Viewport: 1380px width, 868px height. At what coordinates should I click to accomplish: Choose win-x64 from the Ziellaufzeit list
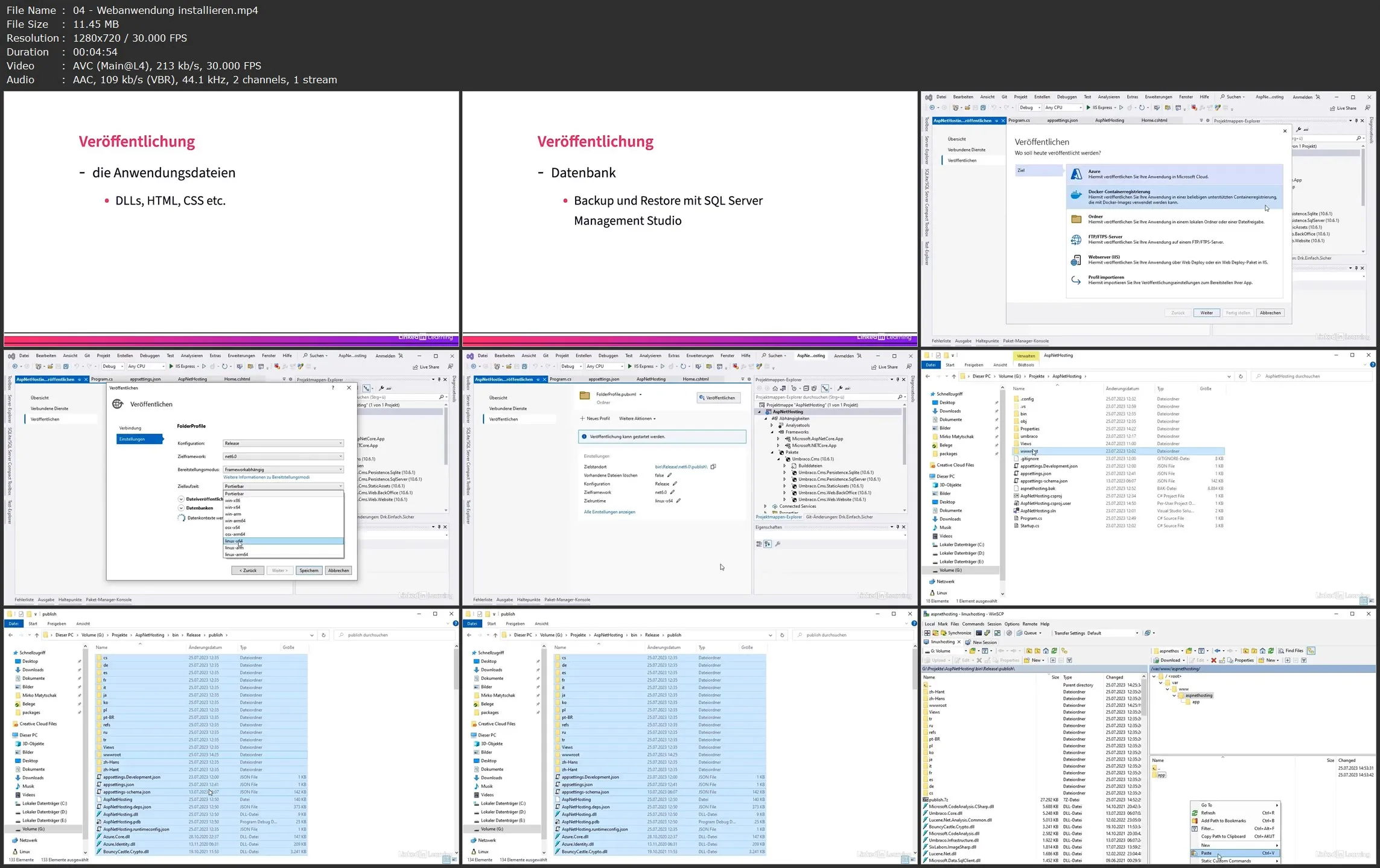[x=283, y=507]
